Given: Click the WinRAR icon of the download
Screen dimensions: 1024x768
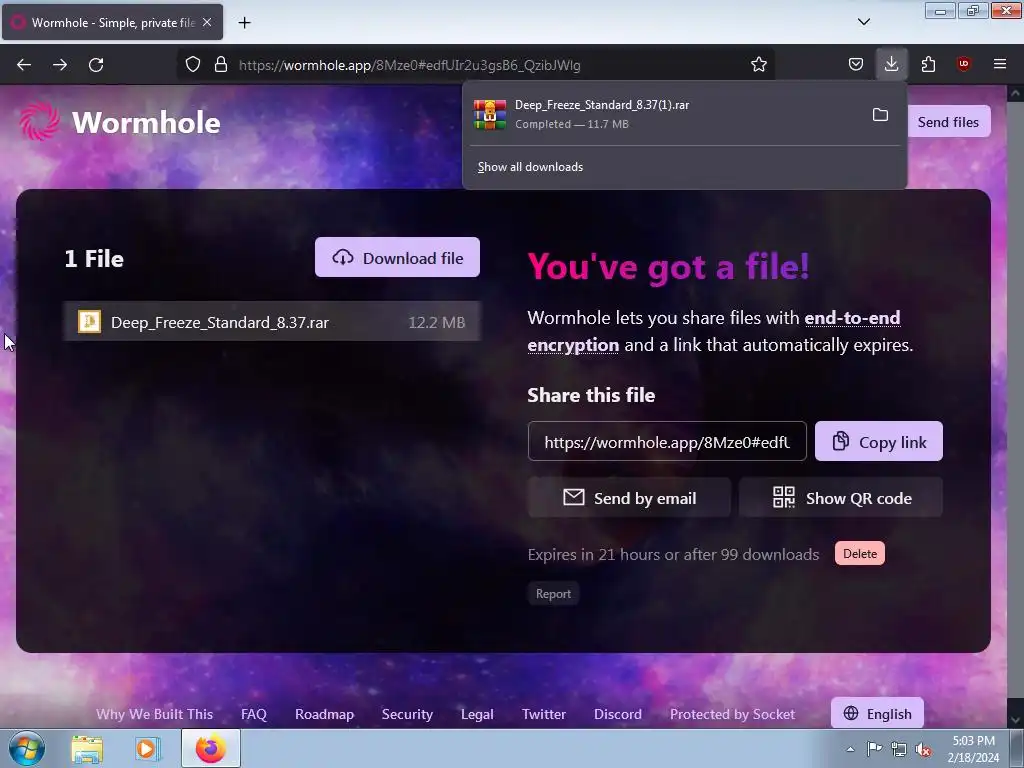Looking at the screenshot, I should click(x=490, y=115).
